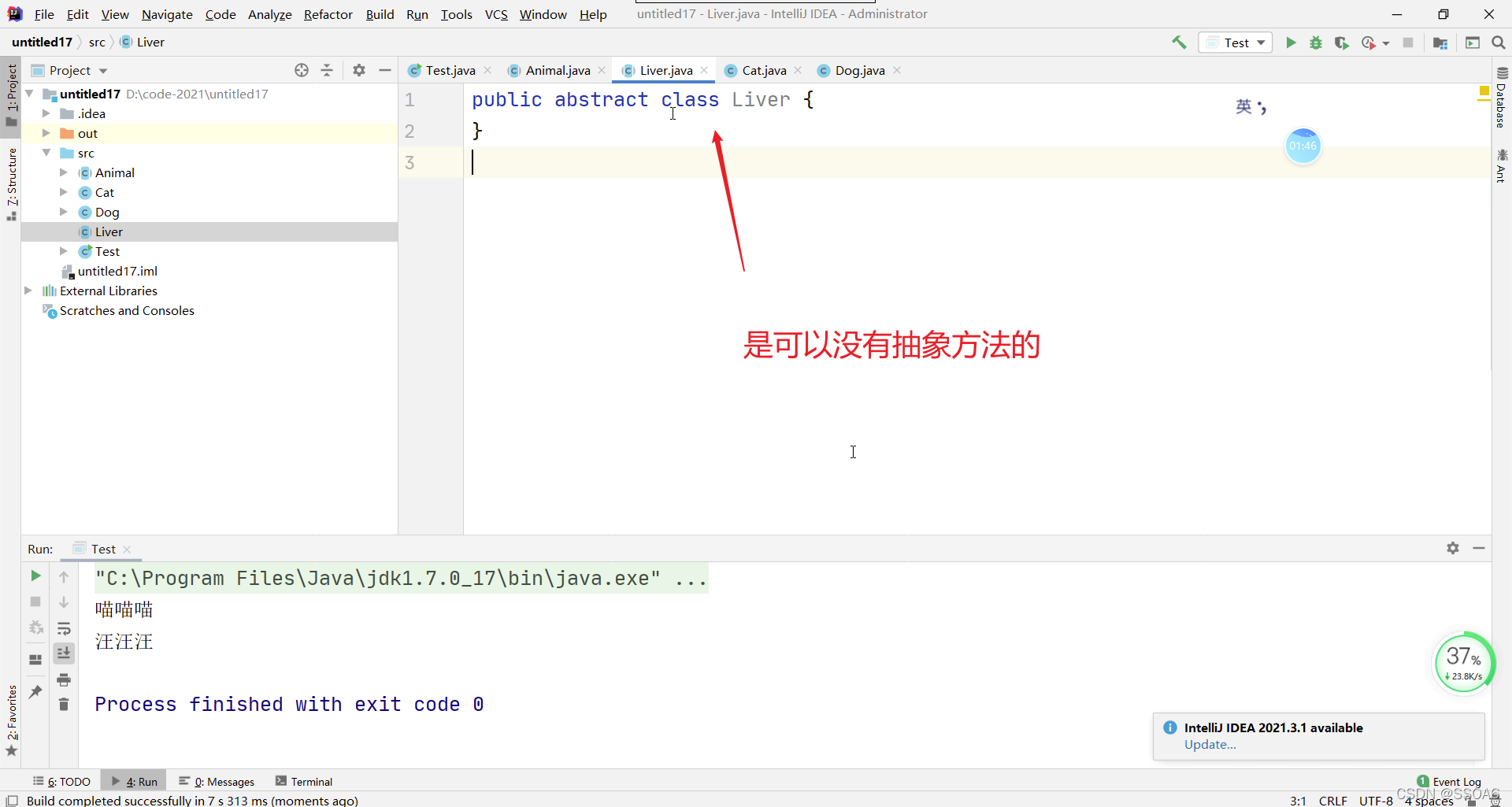Clear console with trash icon
Viewport: 1512px width, 807px height.
[64, 705]
